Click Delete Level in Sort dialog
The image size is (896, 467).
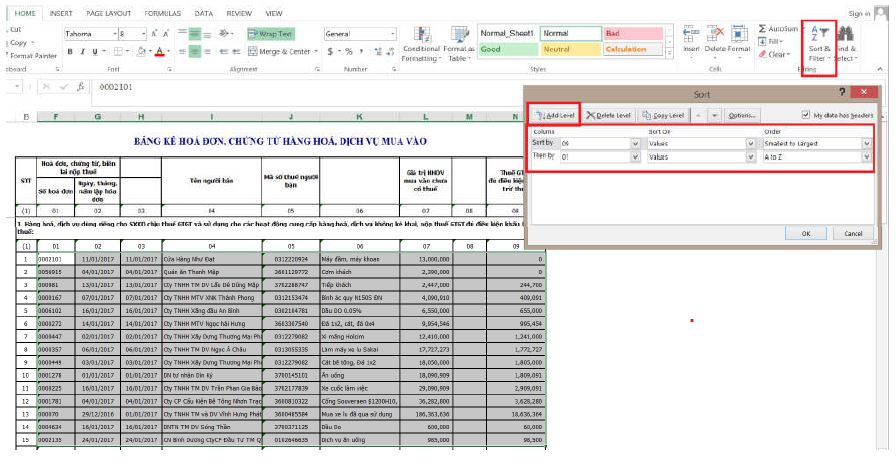pyautogui.click(x=609, y=115)
